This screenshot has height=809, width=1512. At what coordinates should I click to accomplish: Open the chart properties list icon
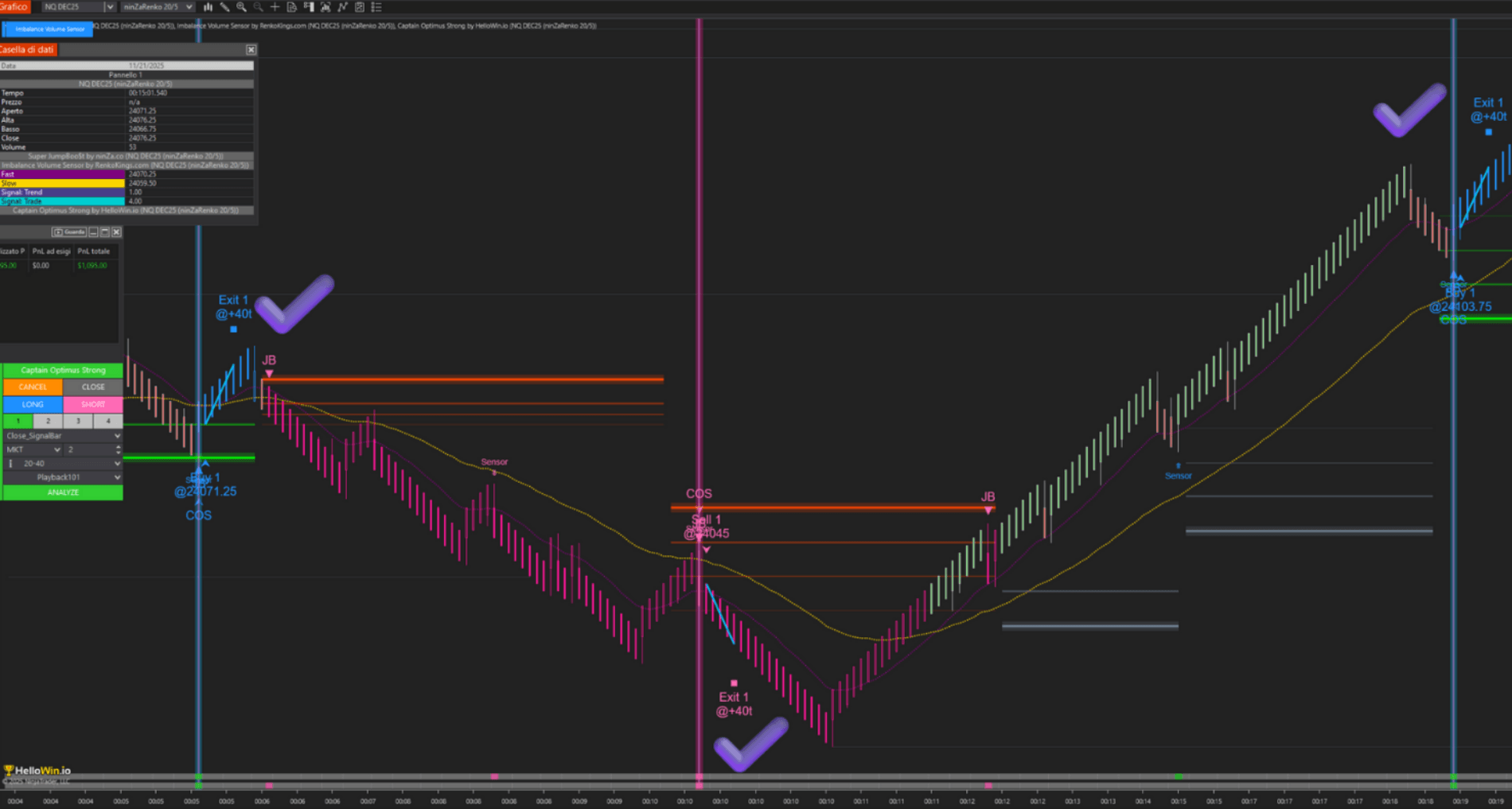pos(376,7)
